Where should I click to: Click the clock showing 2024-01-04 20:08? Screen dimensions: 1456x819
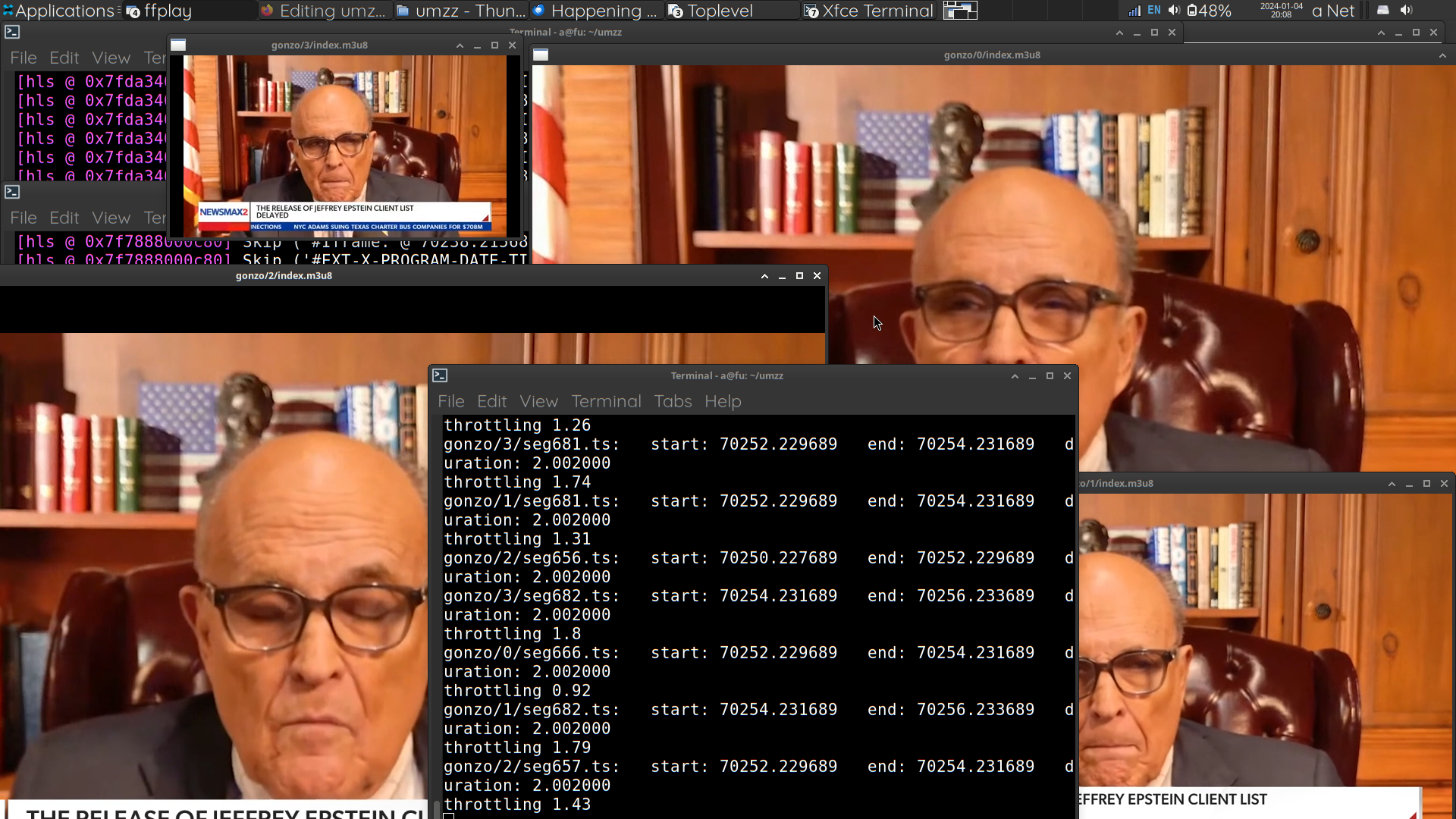click(x=1282, y=10)
